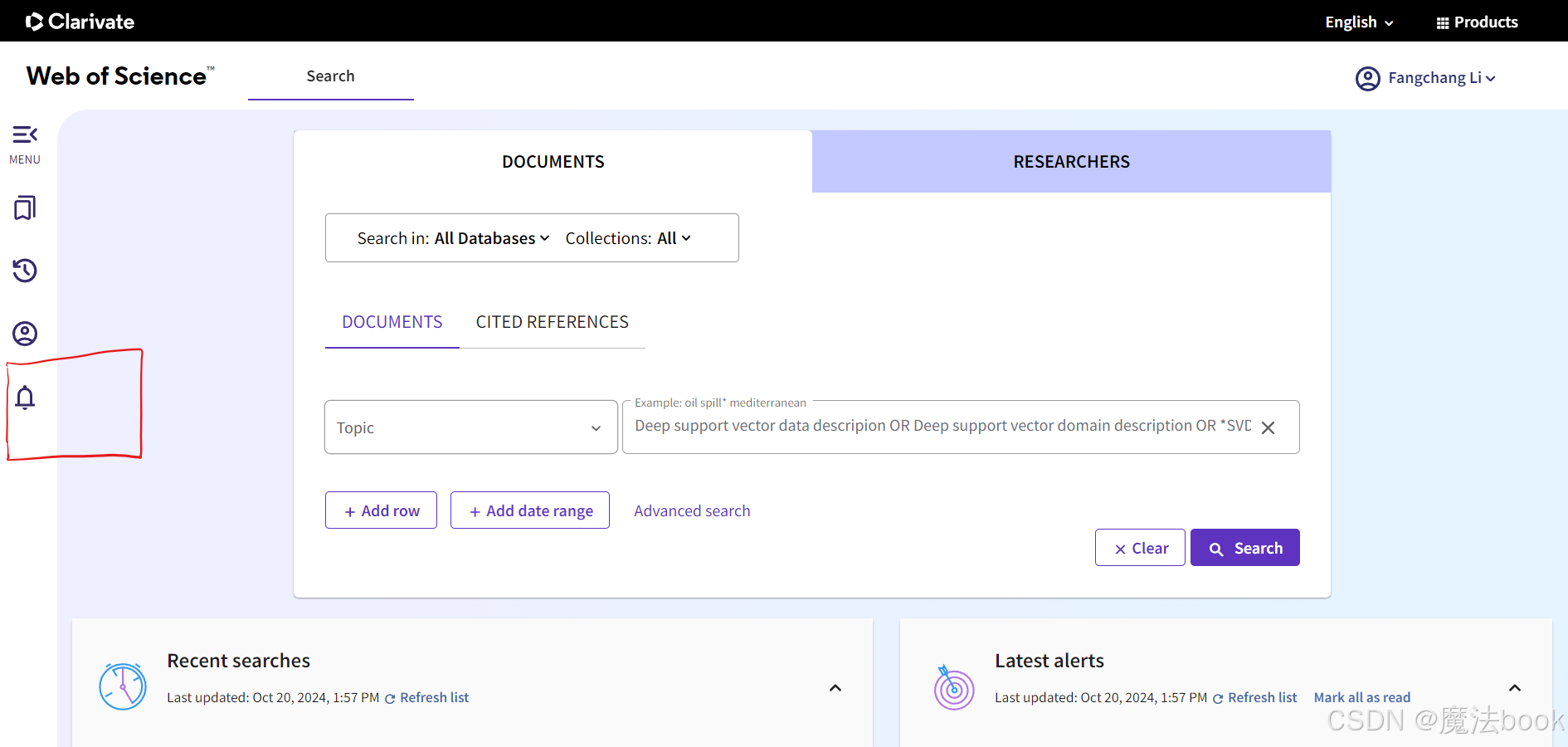Switch to the top DOCUMENTS tab
Image resolution: width=1568 pixels, height=747 pixels.
[553, 162]
